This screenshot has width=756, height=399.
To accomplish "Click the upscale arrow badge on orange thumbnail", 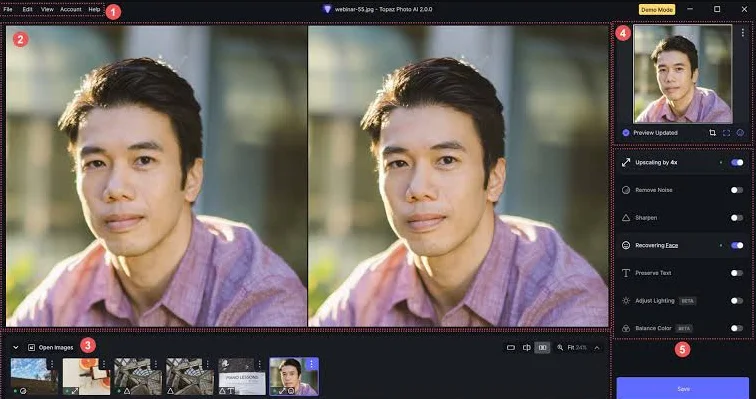I will point(75,391).
